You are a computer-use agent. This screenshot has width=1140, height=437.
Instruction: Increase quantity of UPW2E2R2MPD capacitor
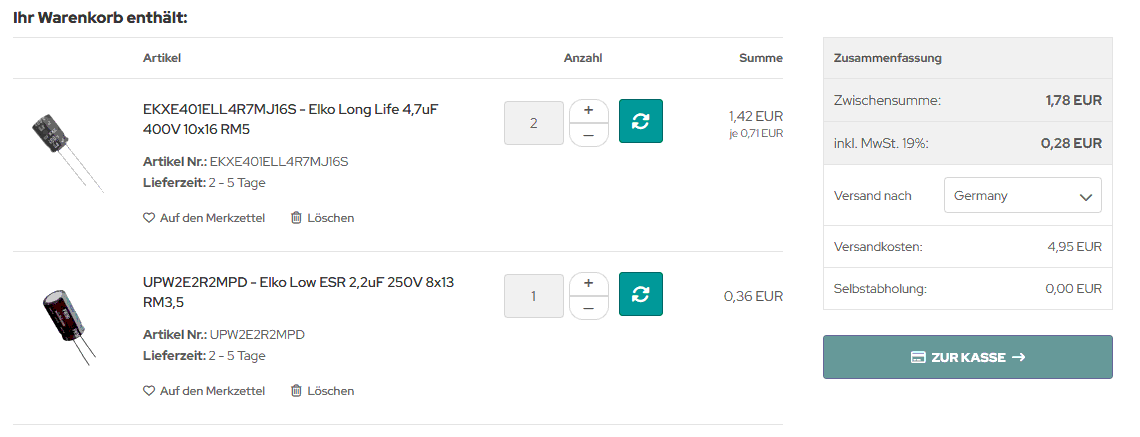[588, 284]
